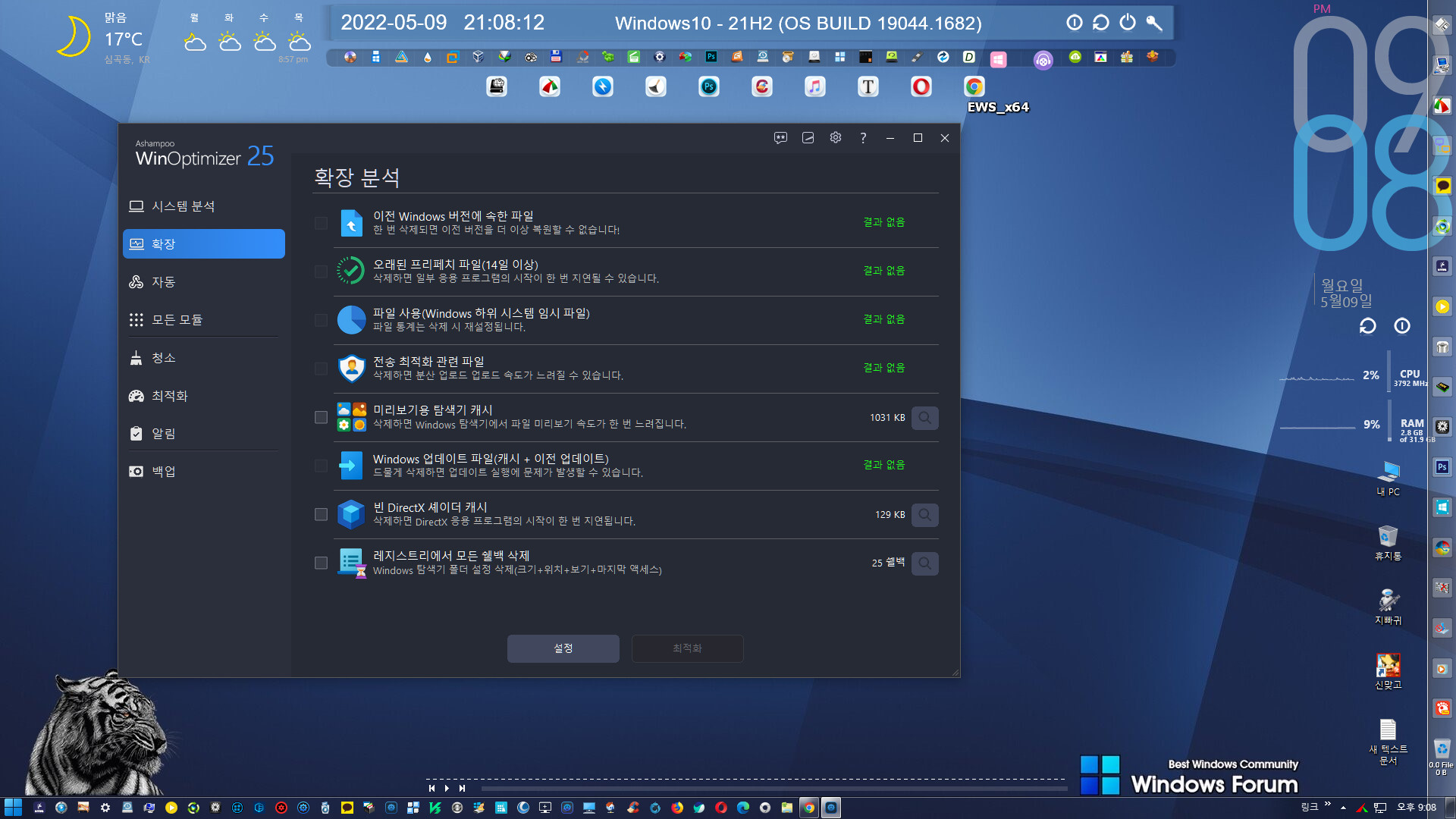
Task: Click the DirectX shader cube icon
Action: pyautogui.click(x=351, y=514)
